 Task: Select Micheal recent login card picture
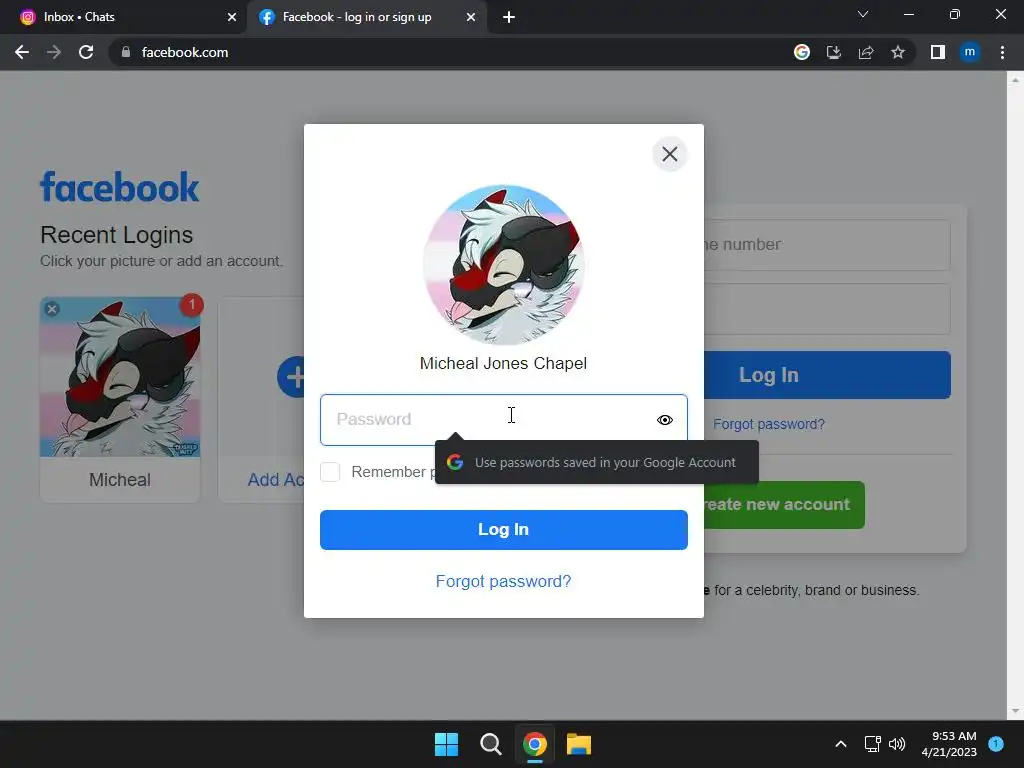tap(120, 377)
